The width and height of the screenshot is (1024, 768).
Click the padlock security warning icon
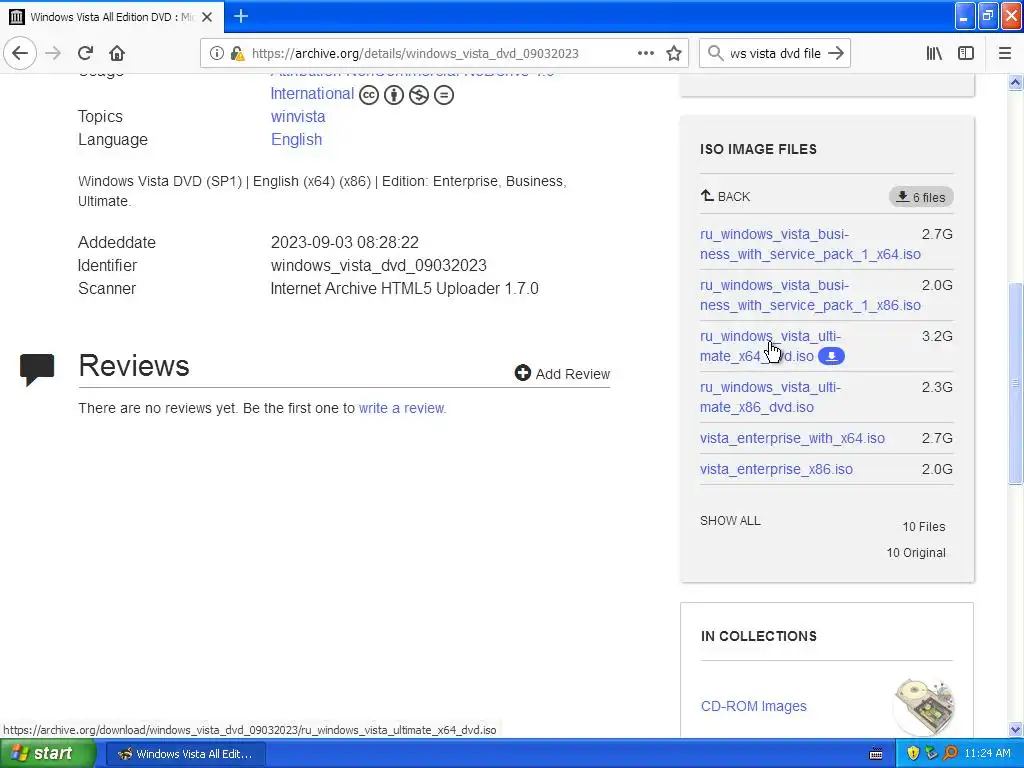coord(238,54)
